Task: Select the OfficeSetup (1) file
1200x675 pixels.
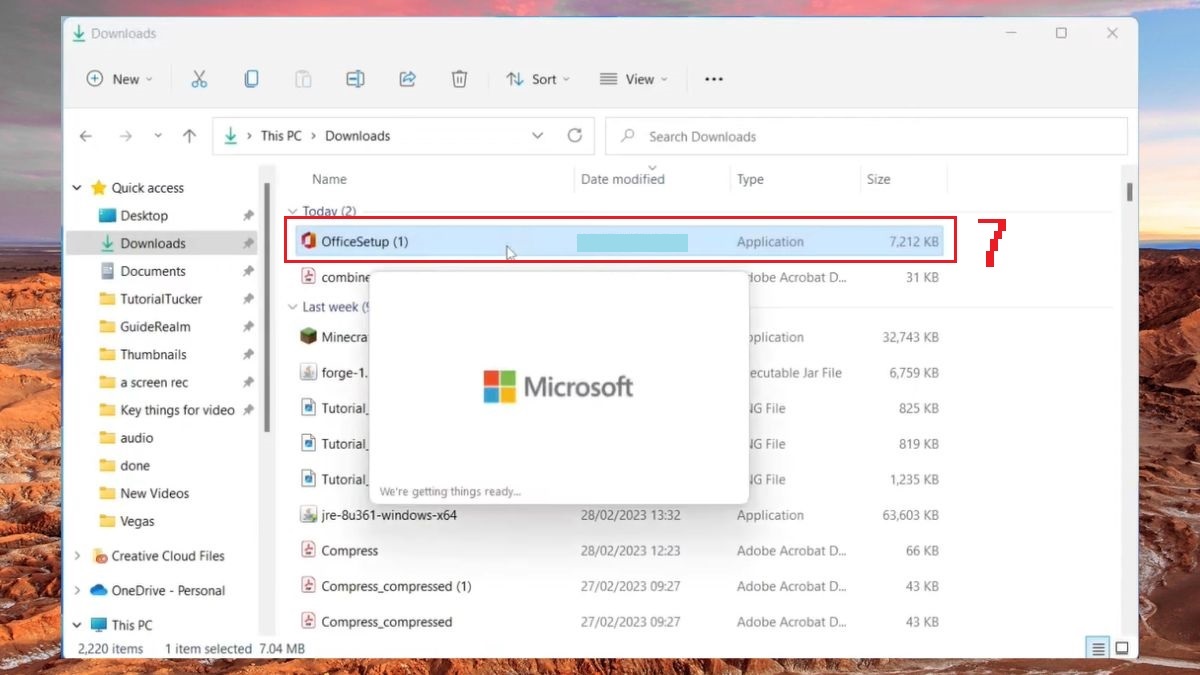Action: pyautogui.click(x=620, y=241)
